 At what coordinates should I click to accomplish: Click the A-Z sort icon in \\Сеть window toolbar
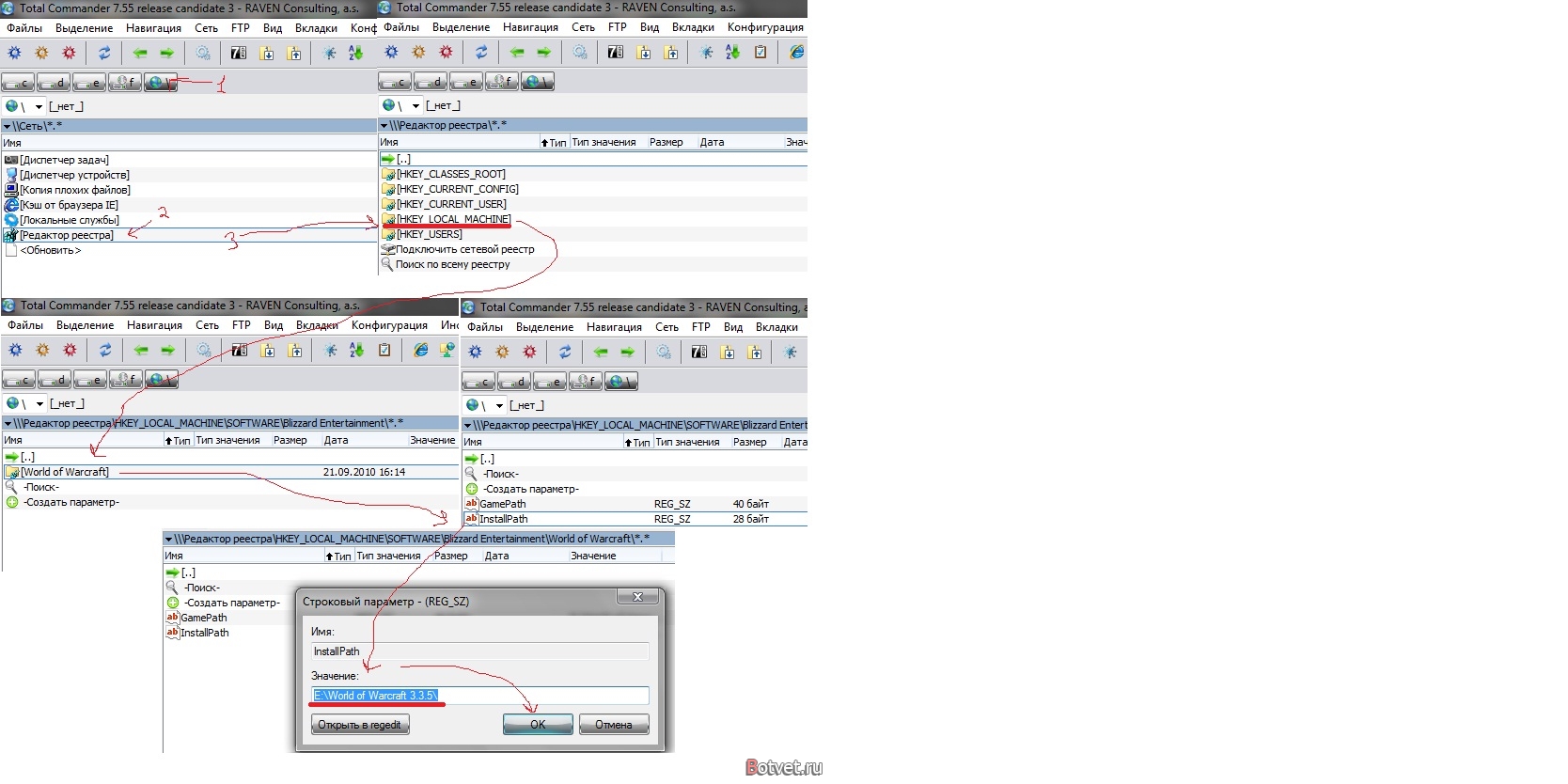coord(355,53)
